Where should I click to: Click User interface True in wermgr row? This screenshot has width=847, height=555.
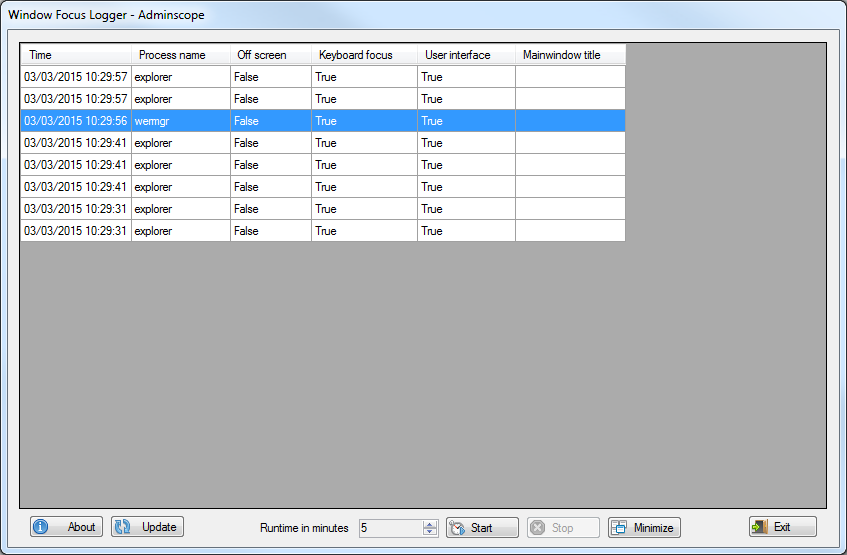coord(466,121)
